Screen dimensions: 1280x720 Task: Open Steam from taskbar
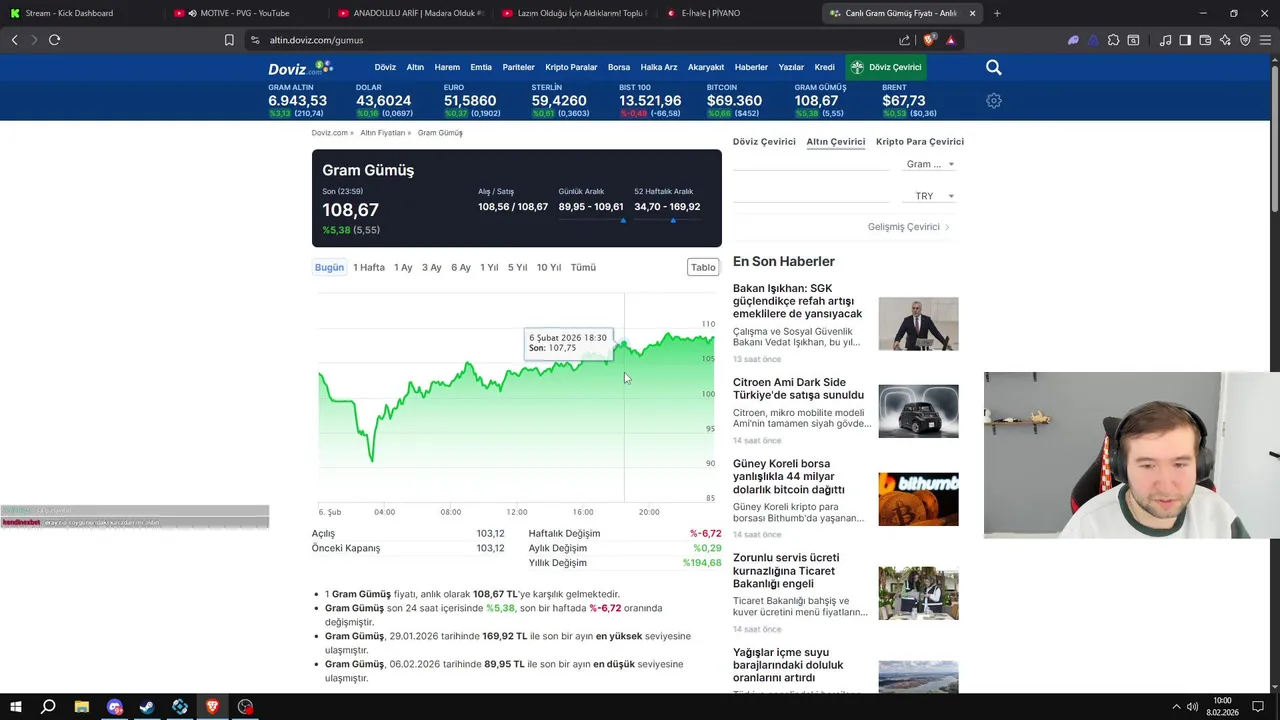[x=147, y=707]
